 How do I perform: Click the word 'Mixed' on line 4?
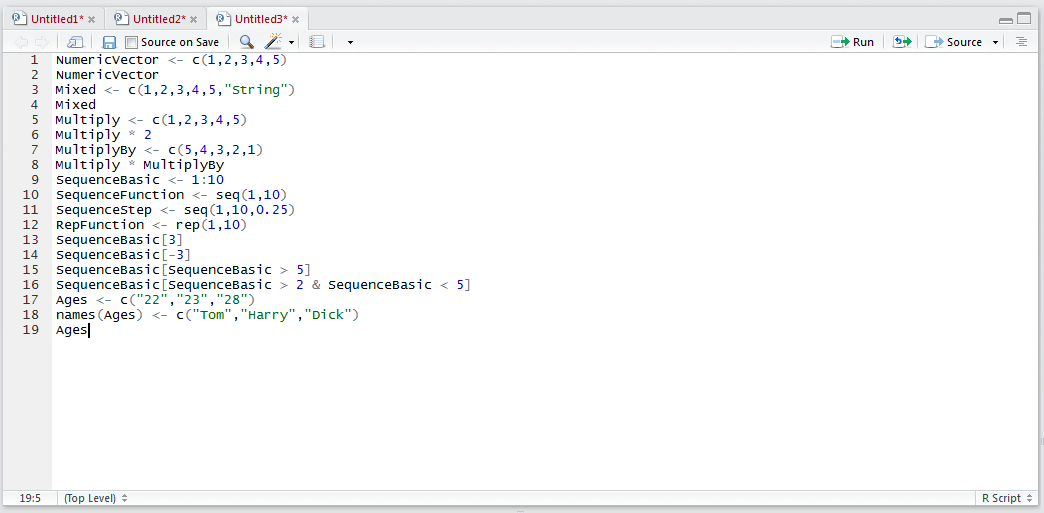tap(76, 105)
